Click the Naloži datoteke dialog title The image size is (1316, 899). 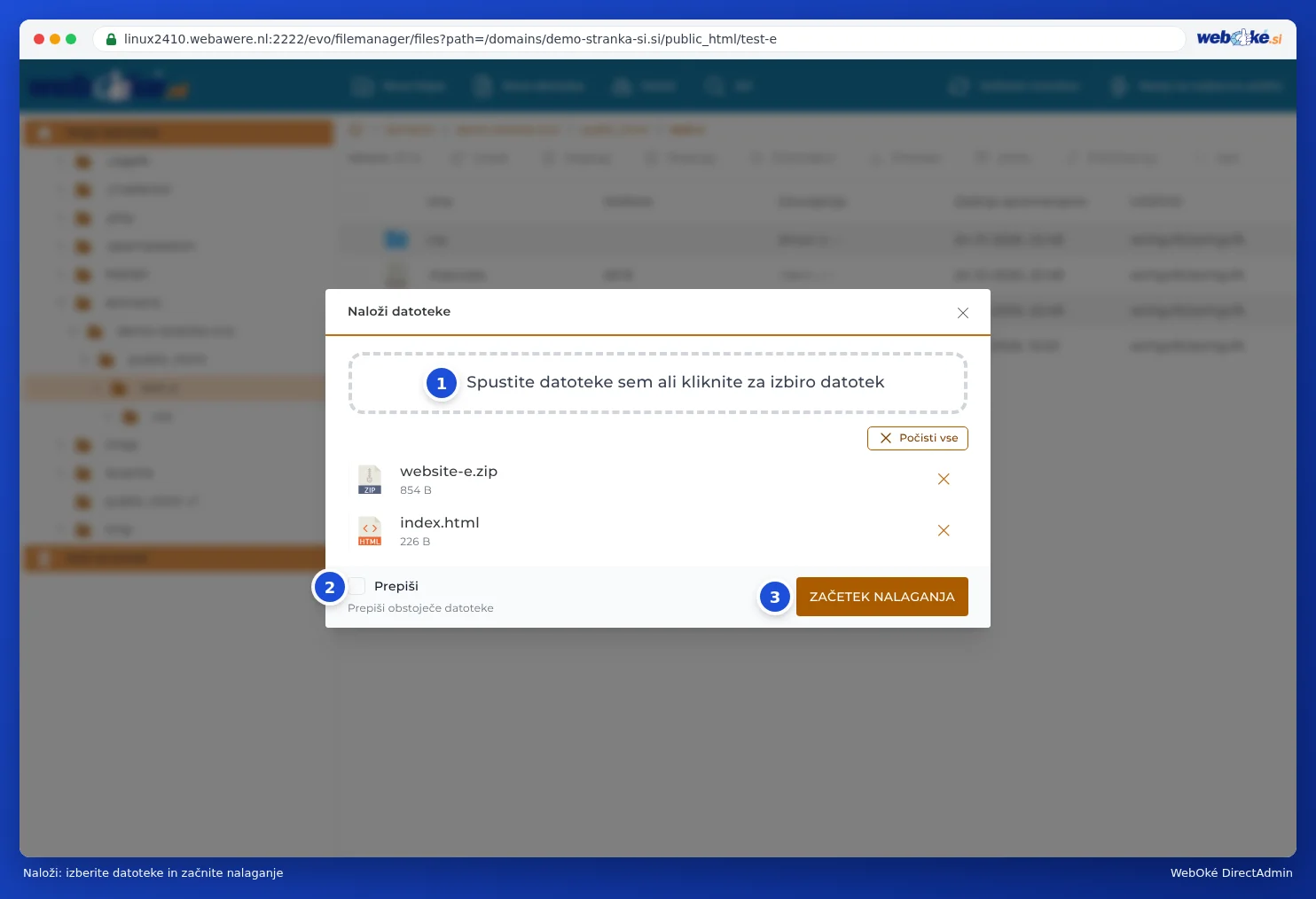399,311
